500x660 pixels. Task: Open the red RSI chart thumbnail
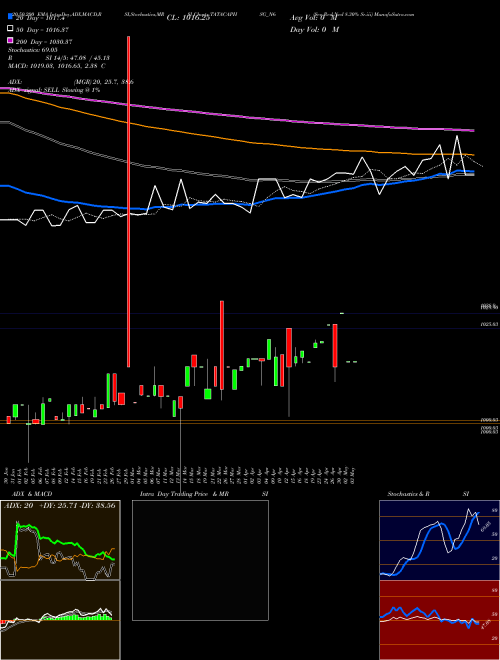click(x=439, y=620)
